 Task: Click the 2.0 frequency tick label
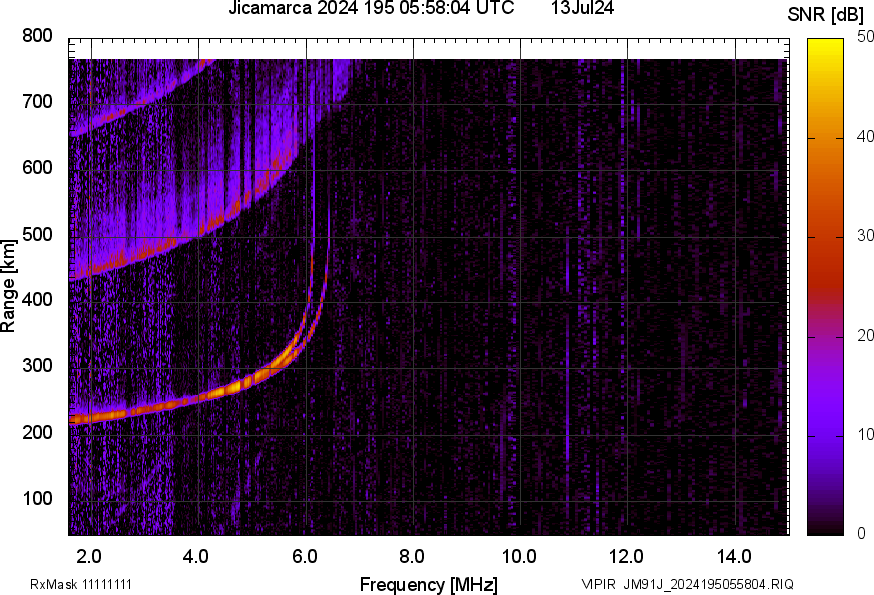(x=89, y=556)
